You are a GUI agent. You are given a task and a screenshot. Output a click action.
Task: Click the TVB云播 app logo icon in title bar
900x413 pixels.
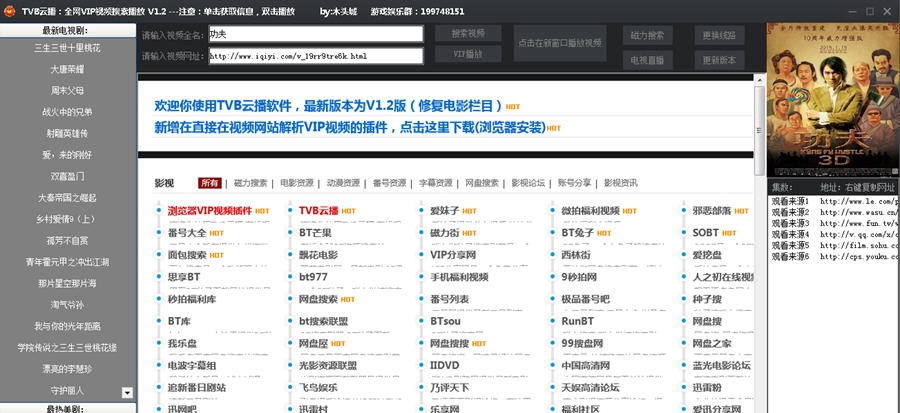(x=9, y=11)
